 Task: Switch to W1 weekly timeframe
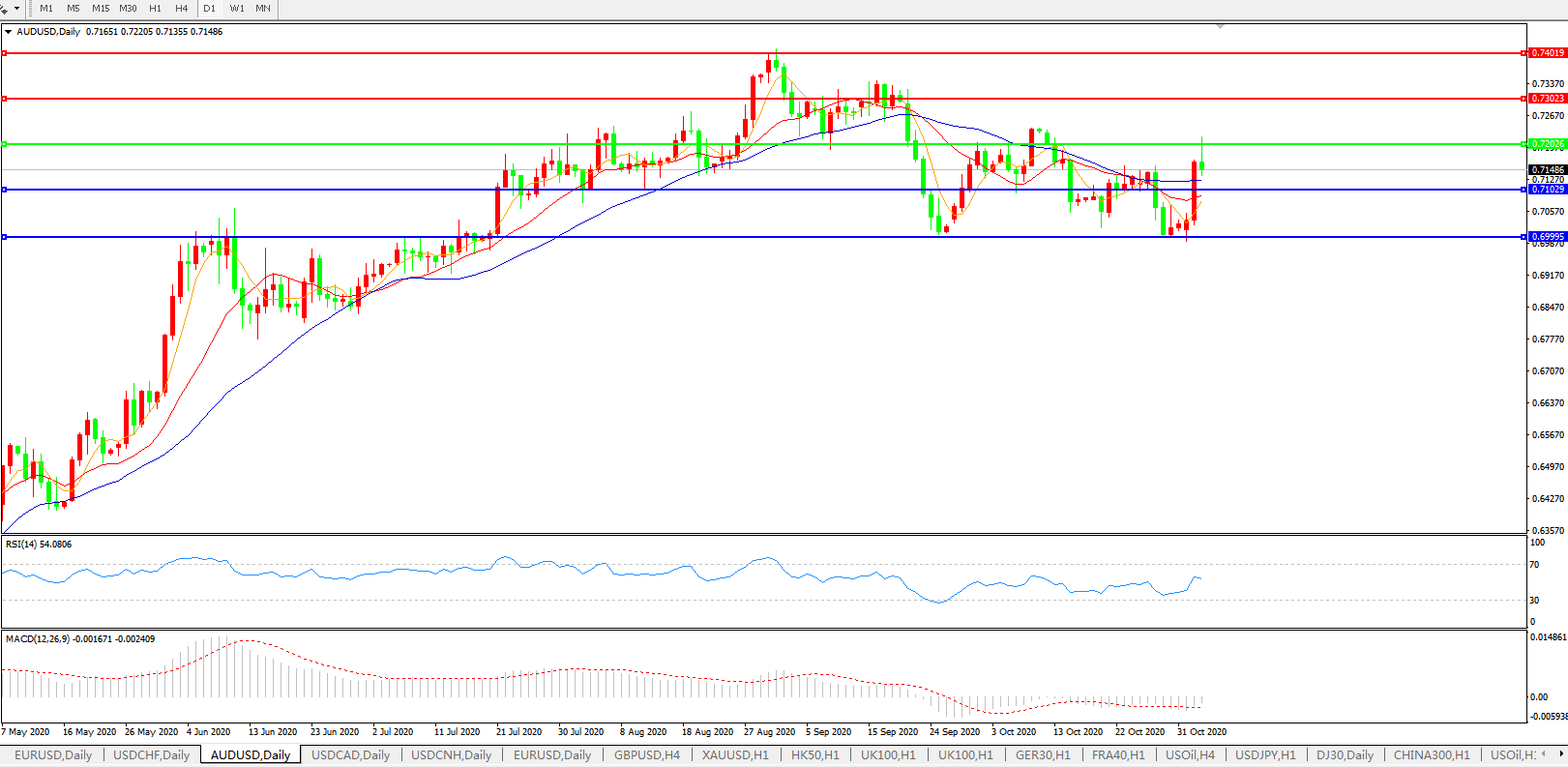237,9
